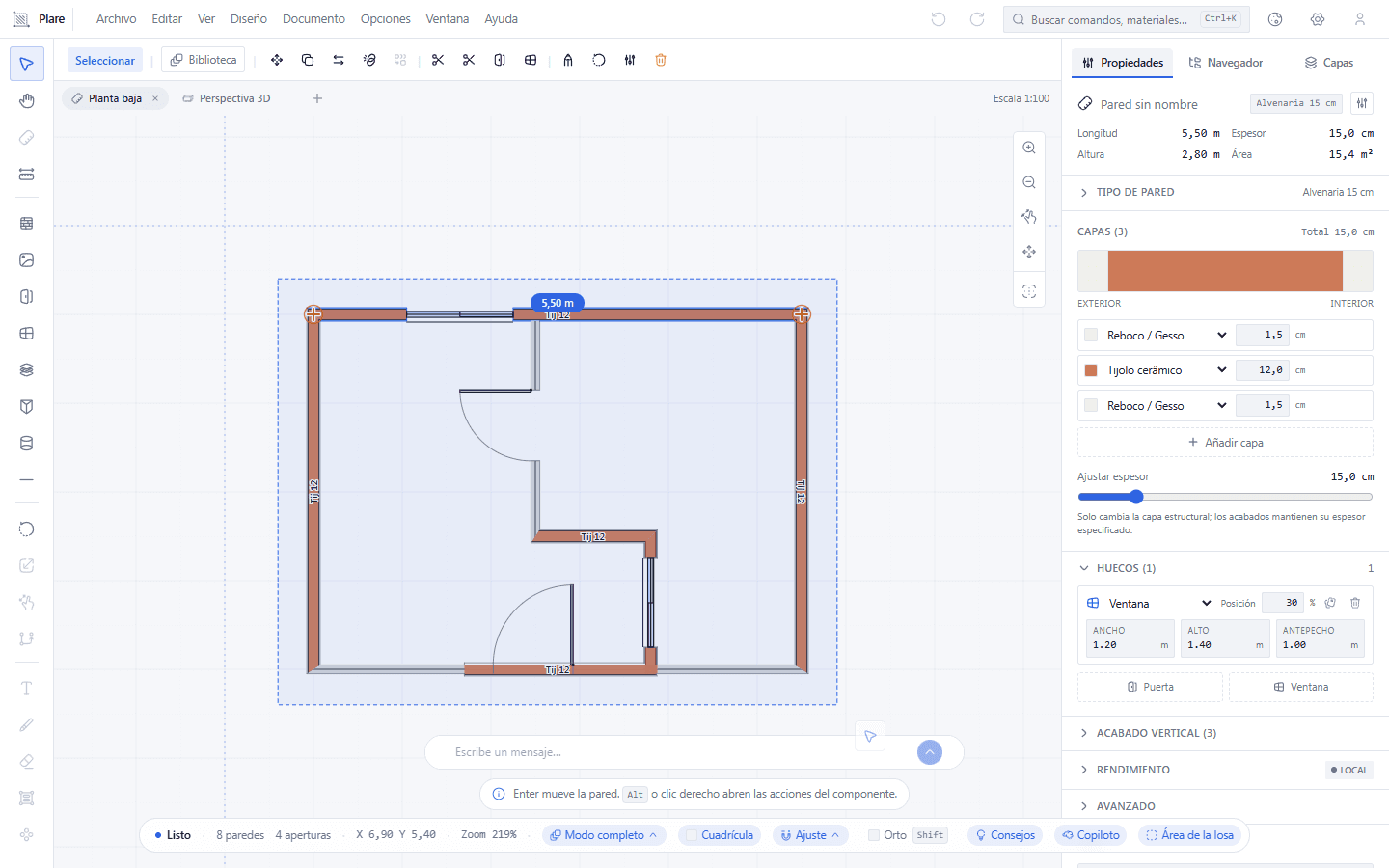Viewport: 1389px width, 868px height.
Task: Click the fit-selection frame icon on canvas
Action: [x=1029, y=291]
